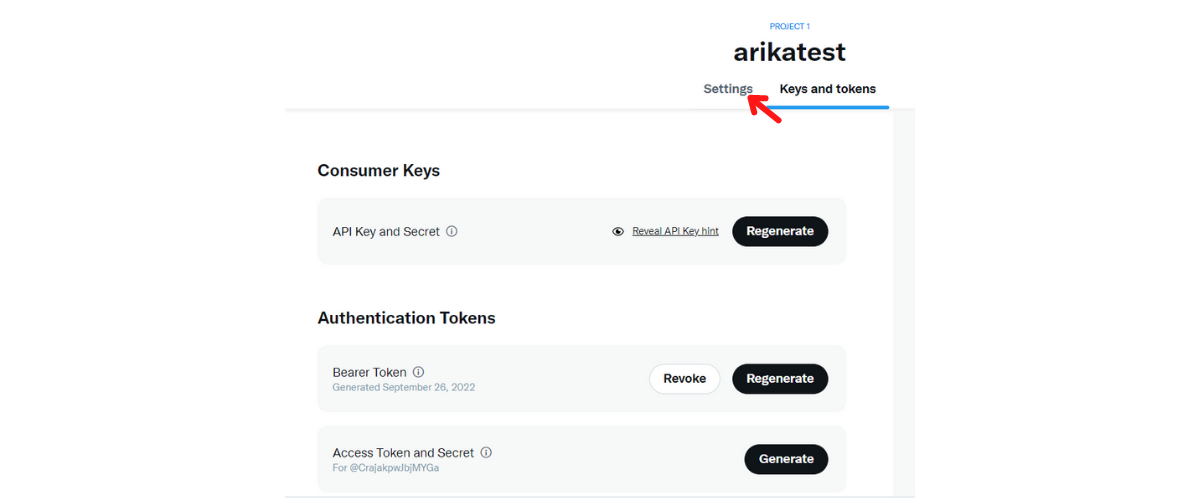Click the Access Token and Secret label
This screenshot has height=500, width=1200.
tap(403, 452)
